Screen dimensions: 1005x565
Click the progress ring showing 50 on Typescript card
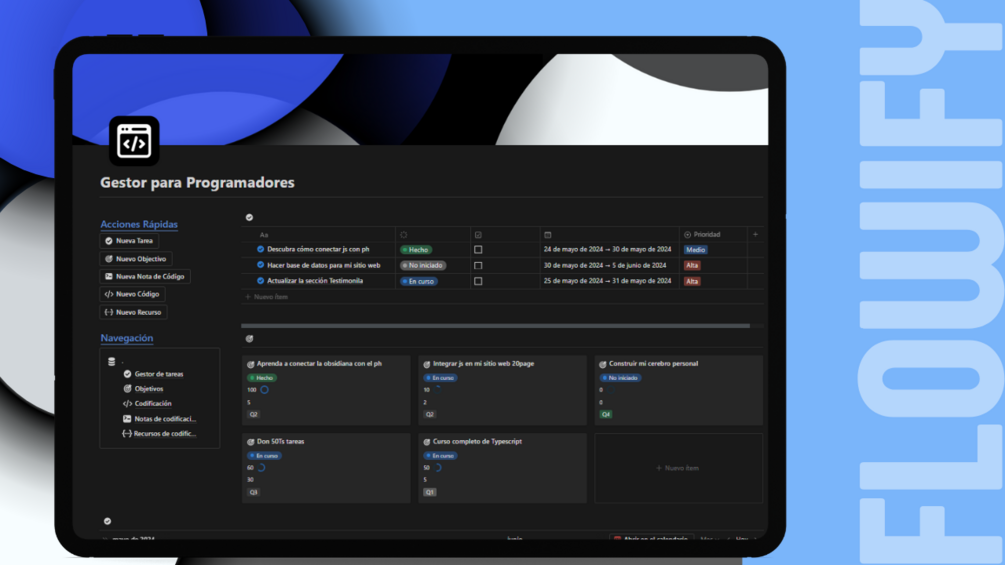point(437,468)
